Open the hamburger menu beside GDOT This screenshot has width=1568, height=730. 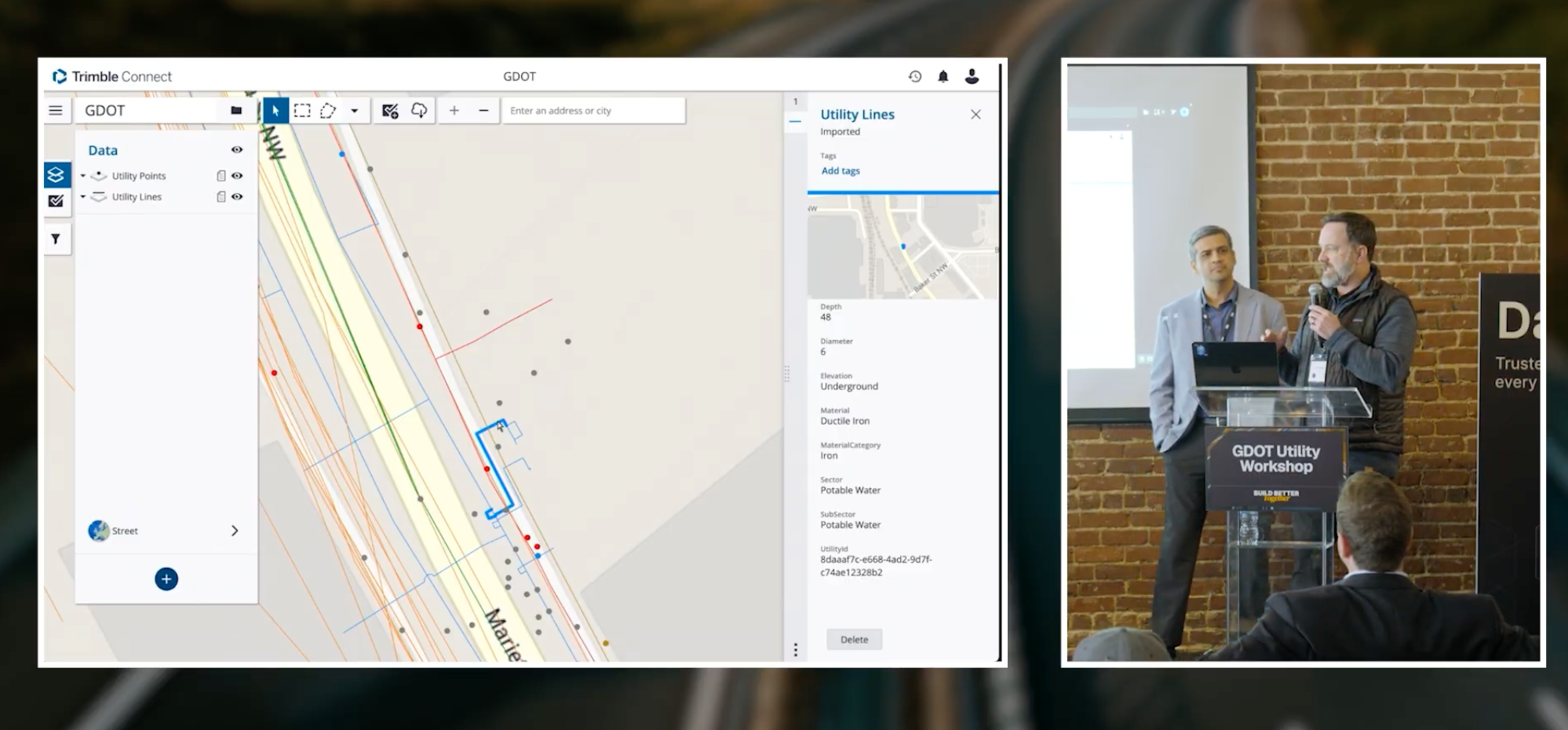point(56,111)
